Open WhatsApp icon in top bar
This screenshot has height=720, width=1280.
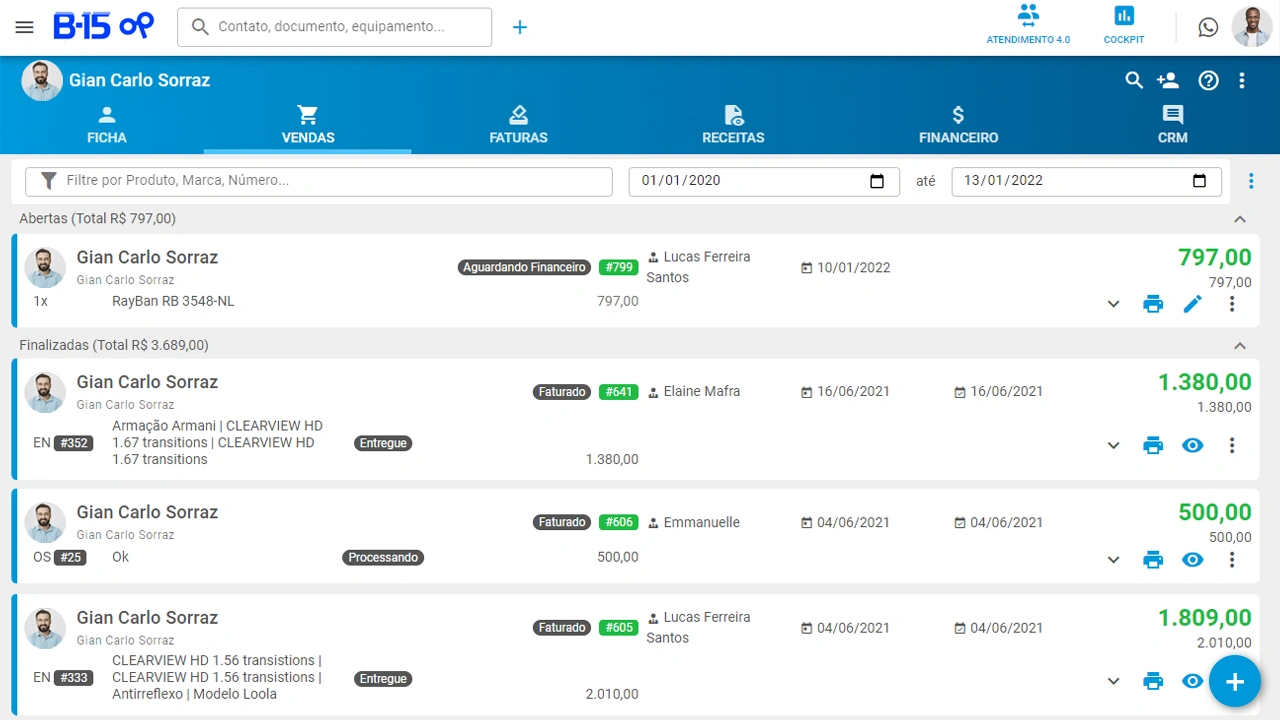point(1208,27)
